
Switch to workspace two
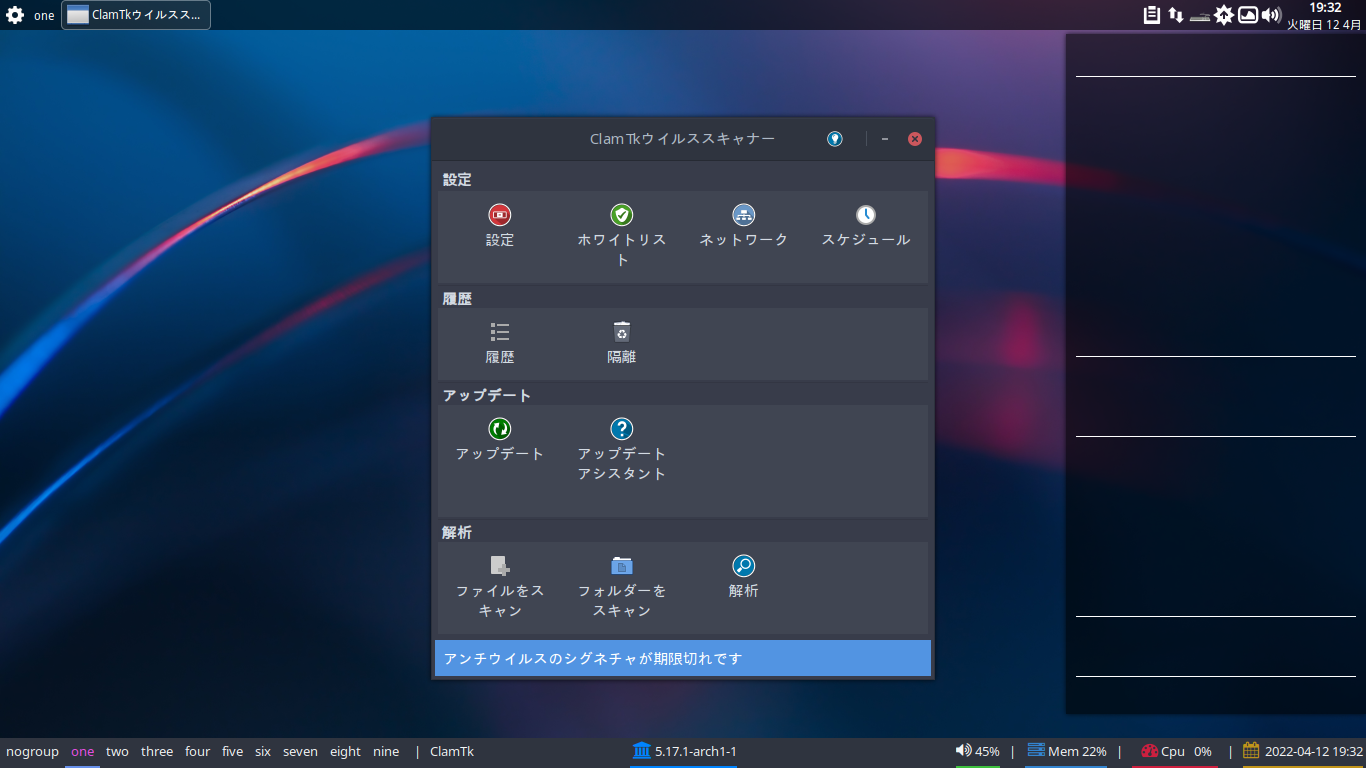tap(117, 752)
